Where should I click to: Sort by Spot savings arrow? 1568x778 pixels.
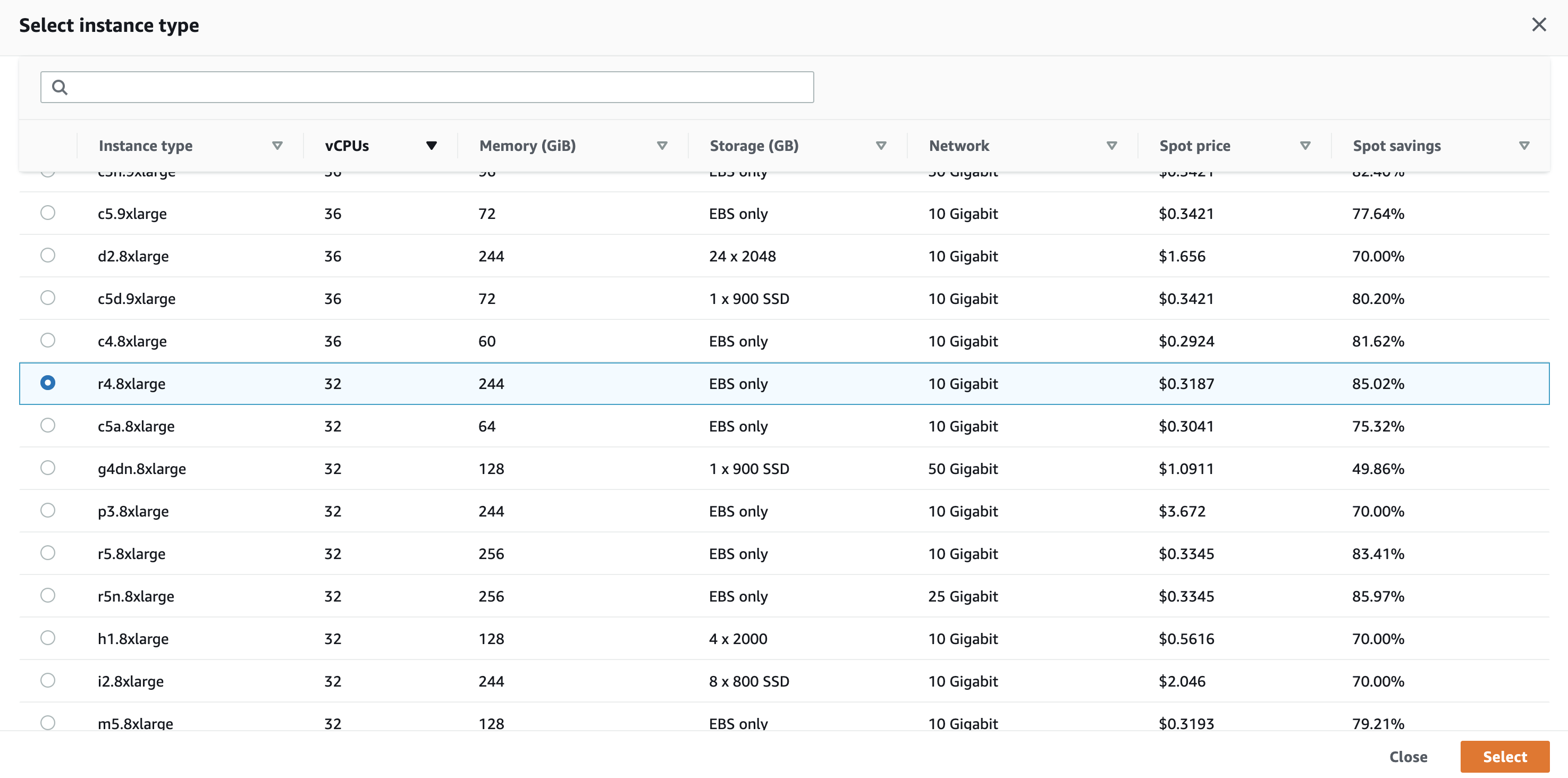[1523, 146]
